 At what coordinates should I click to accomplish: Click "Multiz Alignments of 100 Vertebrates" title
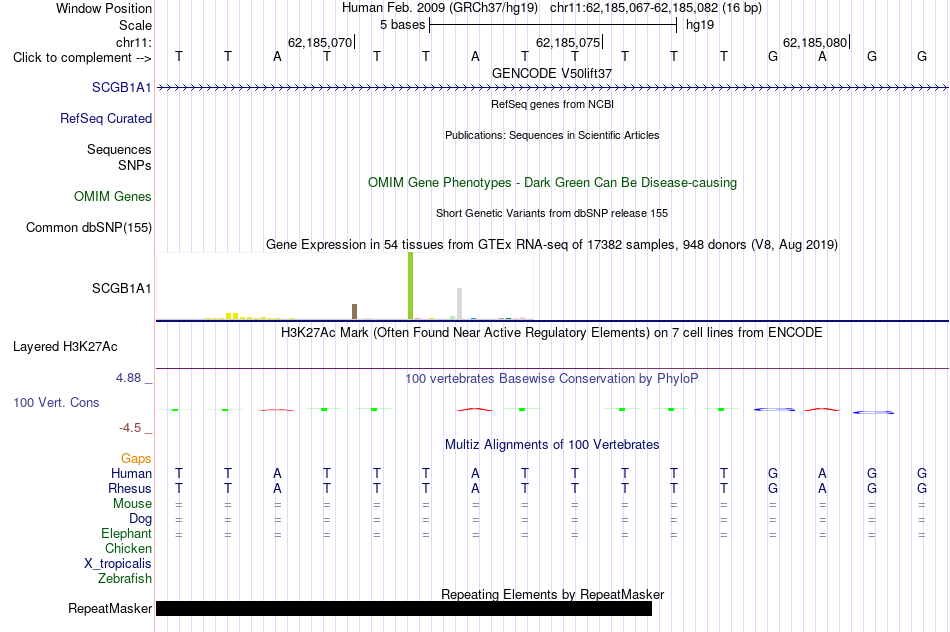click(552, 445)
